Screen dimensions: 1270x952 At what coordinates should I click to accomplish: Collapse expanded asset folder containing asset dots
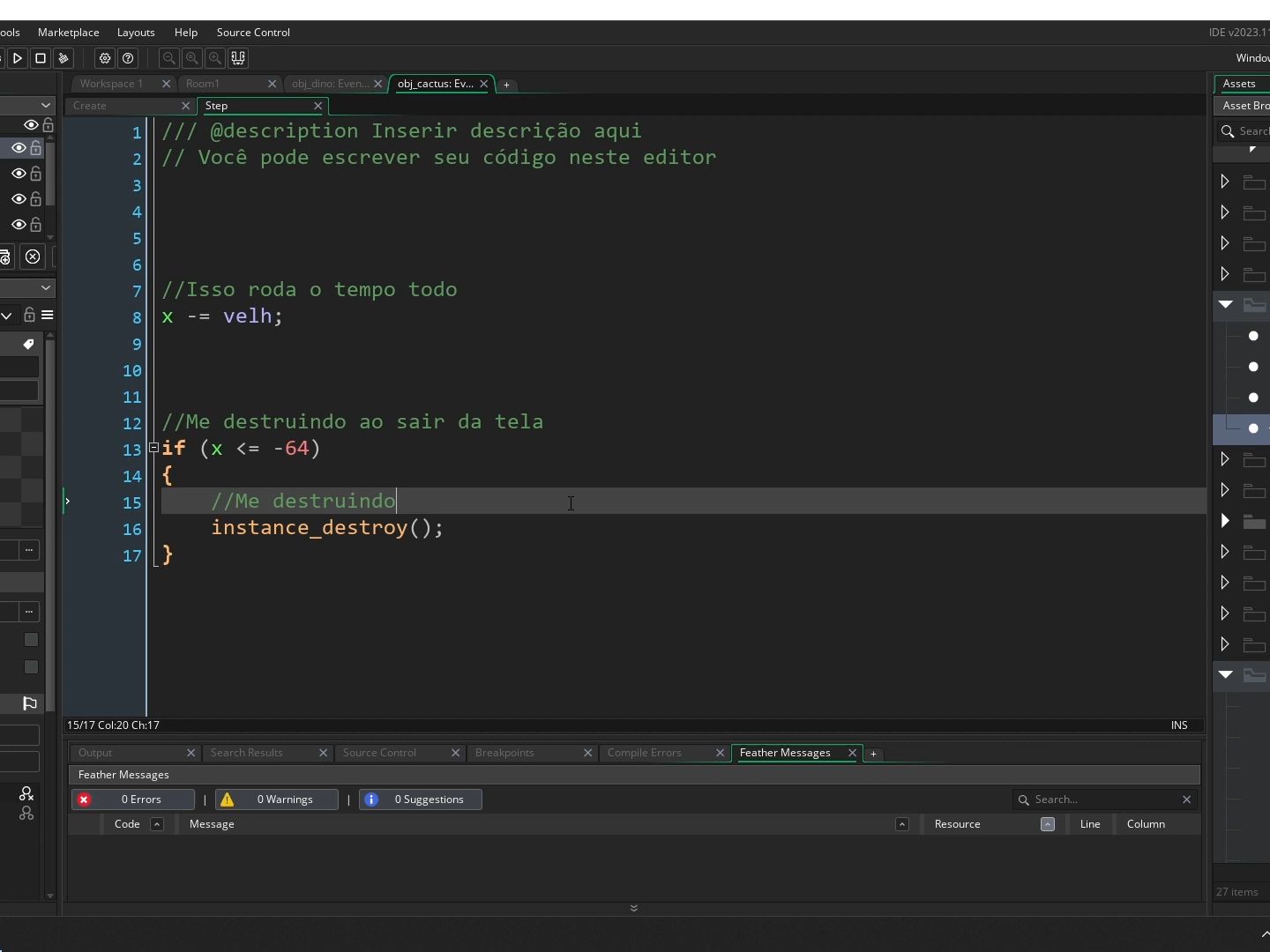1225,304
